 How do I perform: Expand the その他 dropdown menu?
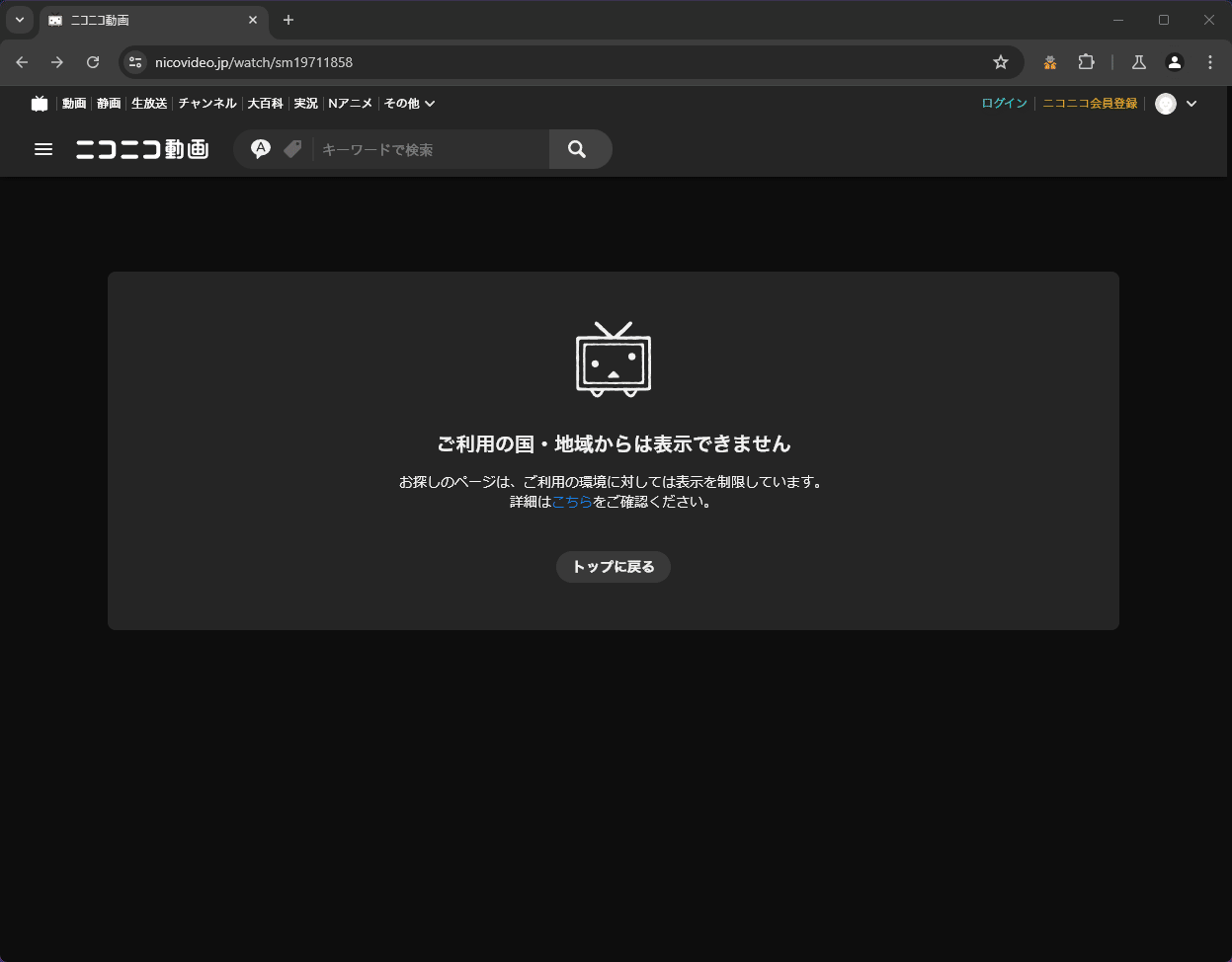pyautogui.click(x=409, y=104)
